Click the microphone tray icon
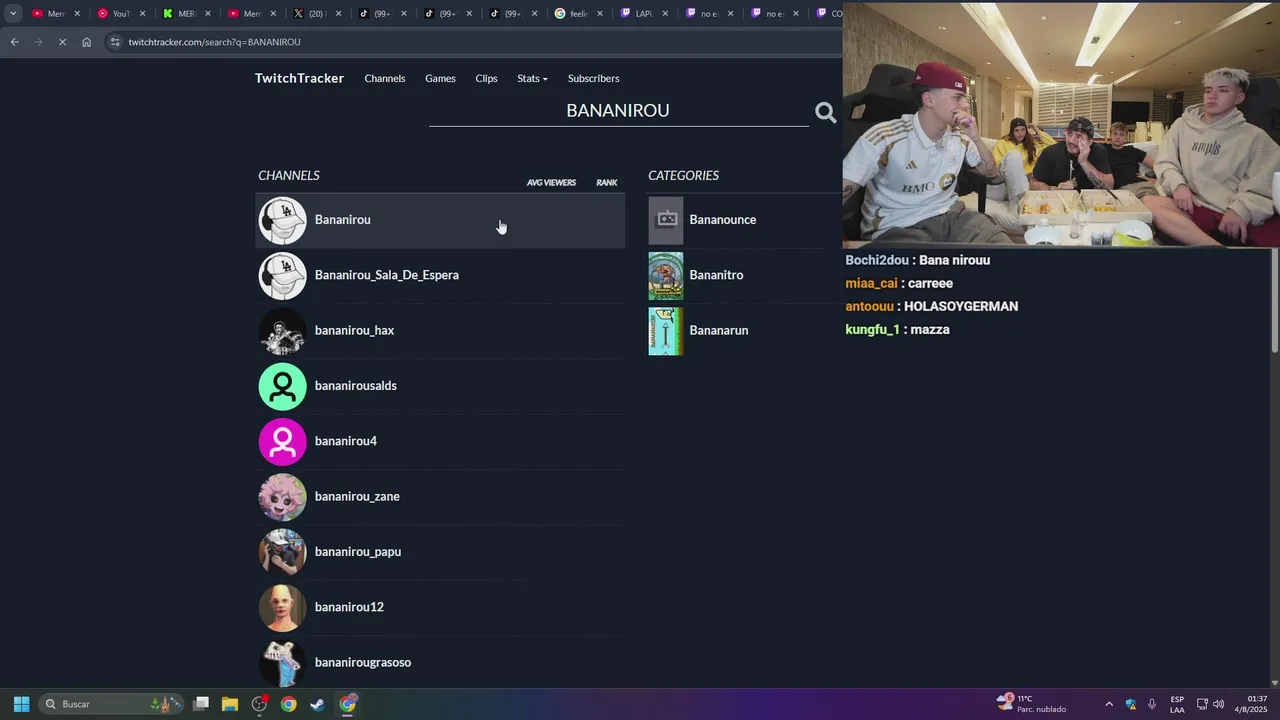The width and height of the screenshot is (1280, 720). tap(1152, 704)
